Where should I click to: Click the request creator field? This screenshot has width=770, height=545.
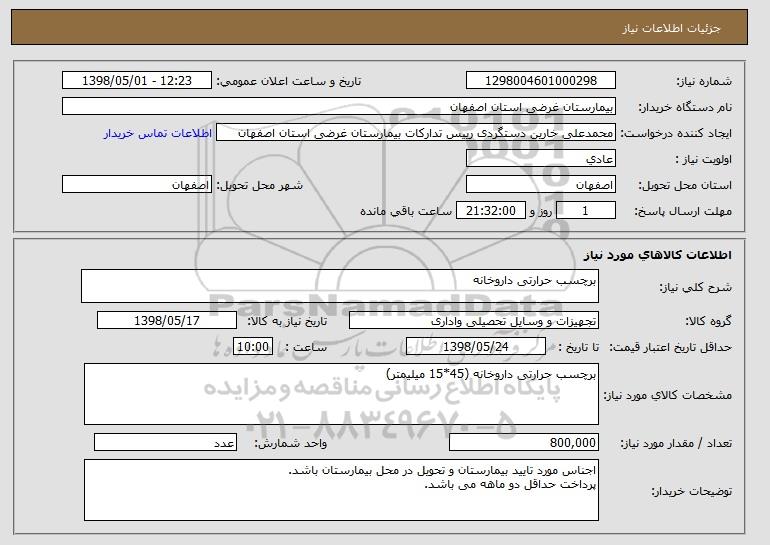pyautogui.click(x=416, y=133)
